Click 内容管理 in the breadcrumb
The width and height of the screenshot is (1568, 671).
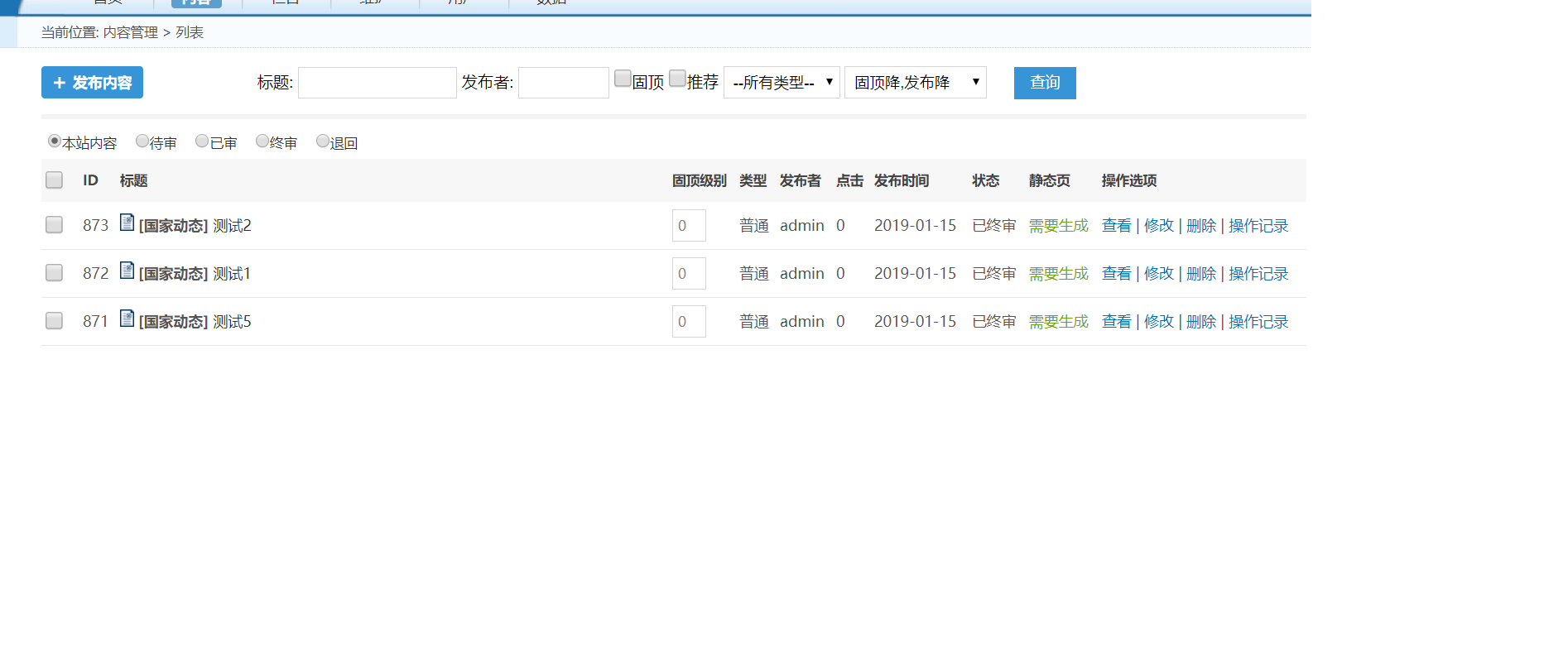[130, 32]
